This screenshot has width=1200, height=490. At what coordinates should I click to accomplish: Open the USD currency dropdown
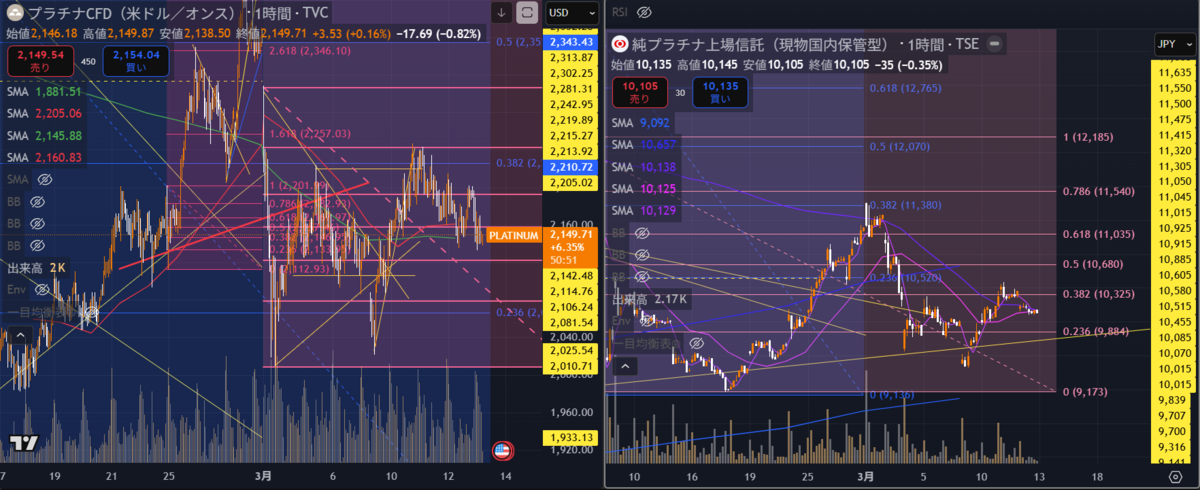click(x=573, y=13)
